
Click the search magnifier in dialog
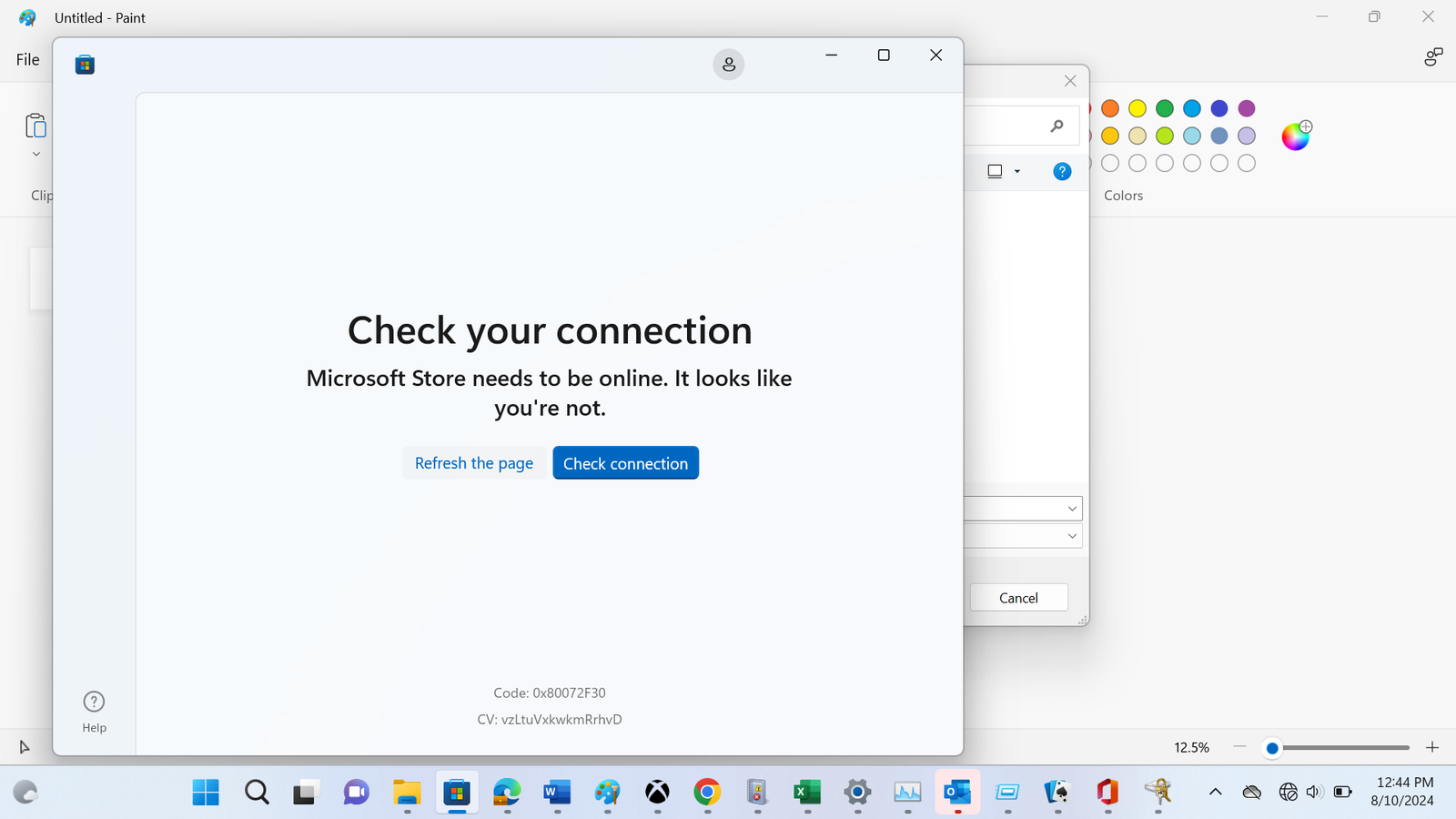pyautogui.click(x=1057, y=126)
